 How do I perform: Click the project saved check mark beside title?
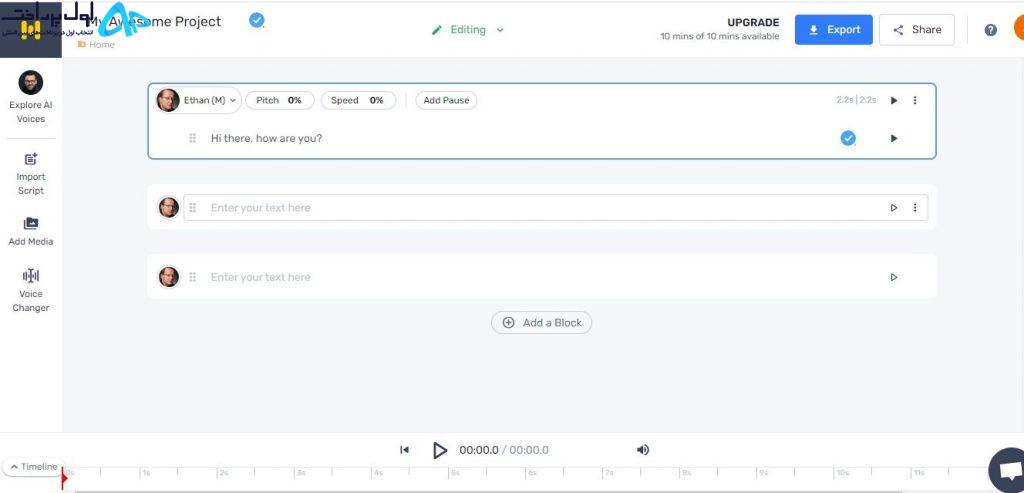tap(257, 21)
